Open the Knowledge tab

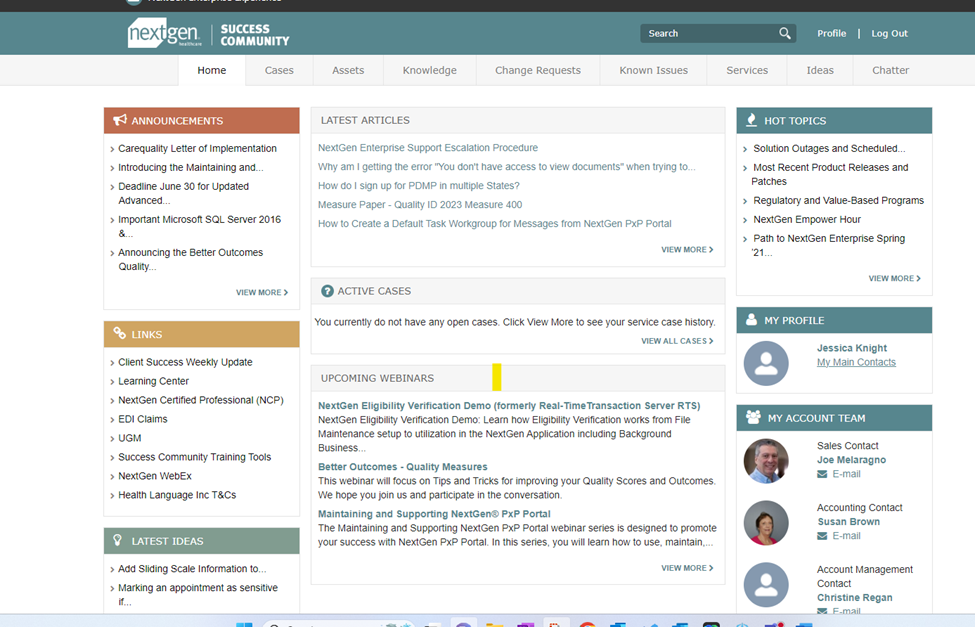(x=429, y=70)
